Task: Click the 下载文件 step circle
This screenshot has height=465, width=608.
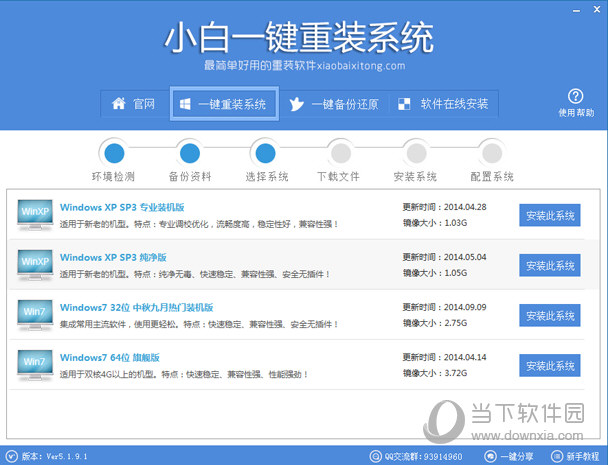Action: click(x=341, y=153)
